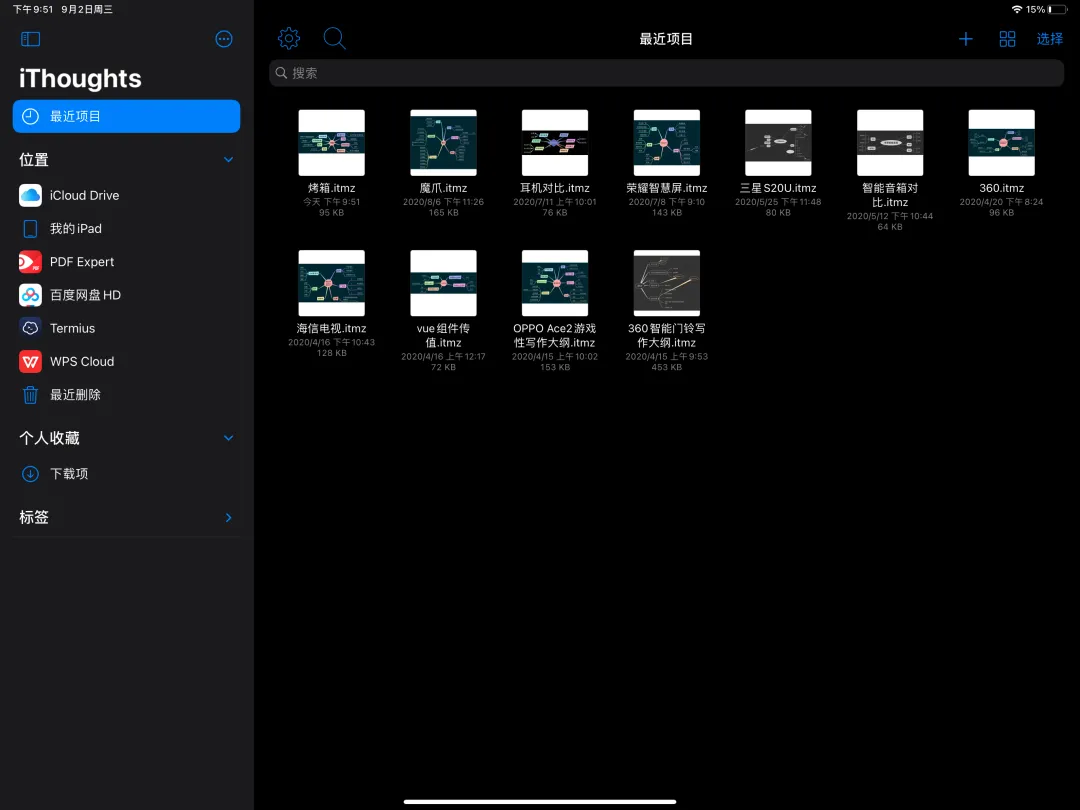This screenshot has height=810, width=1080.
Task: Open 最近删除 trash folder
Action: click(127, 395)
